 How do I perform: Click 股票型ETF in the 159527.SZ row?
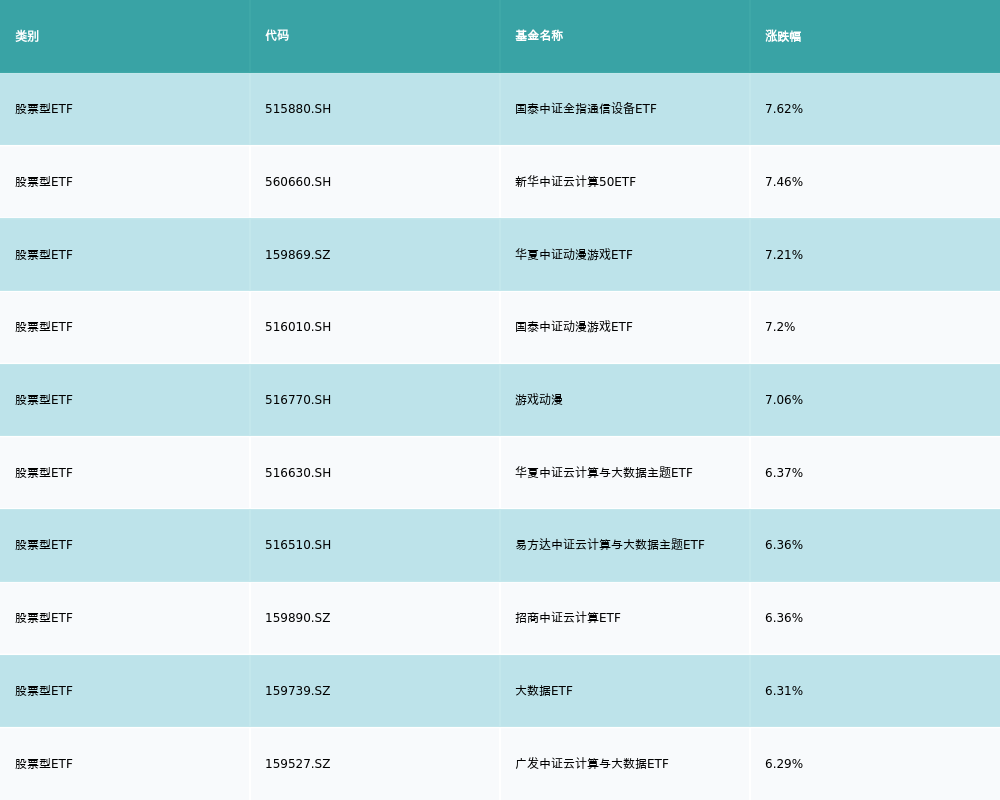pyautogui.click(x=44, y=764)
